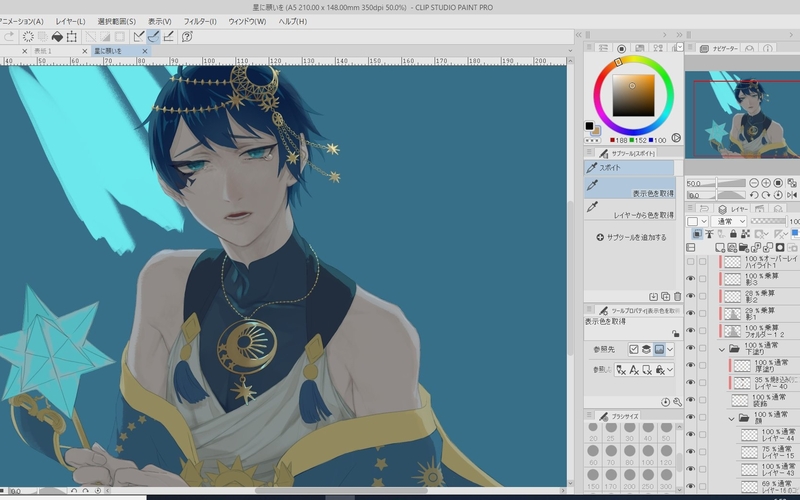Toggle visibility of layer 影3
Screen dimensions: 800x500
[x=691, y=279]
